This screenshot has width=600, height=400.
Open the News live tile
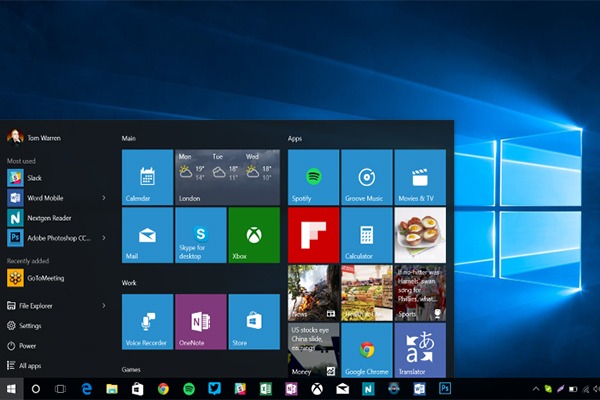(x=313, y=293)
